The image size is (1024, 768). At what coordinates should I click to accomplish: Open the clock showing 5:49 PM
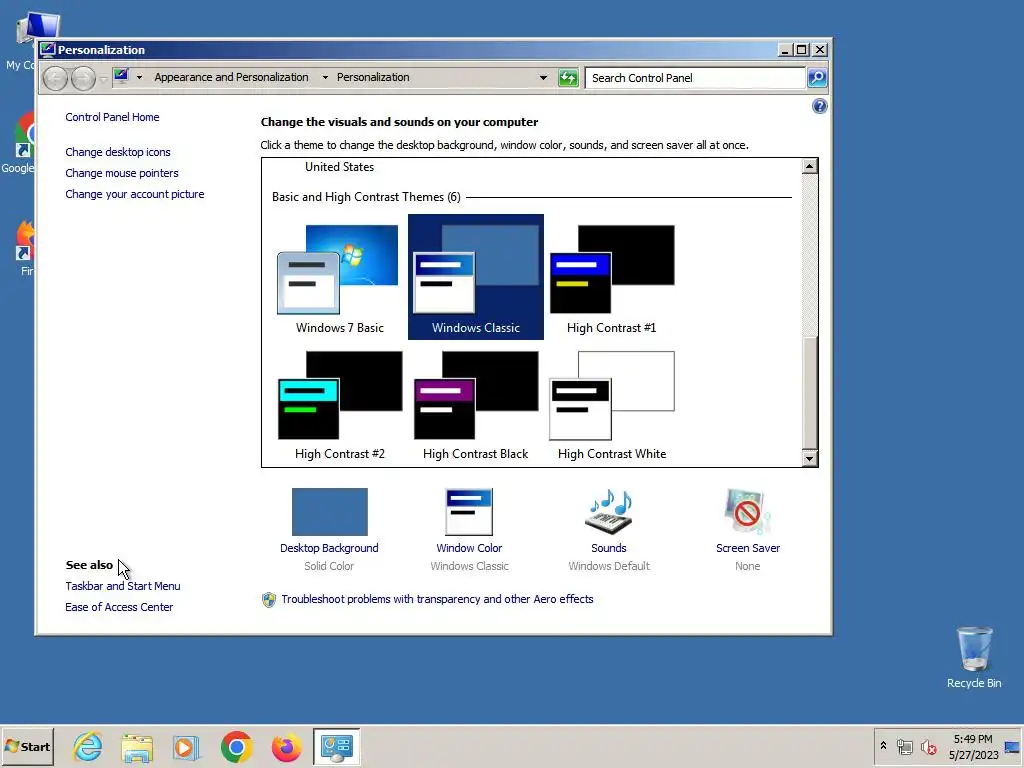973,746
